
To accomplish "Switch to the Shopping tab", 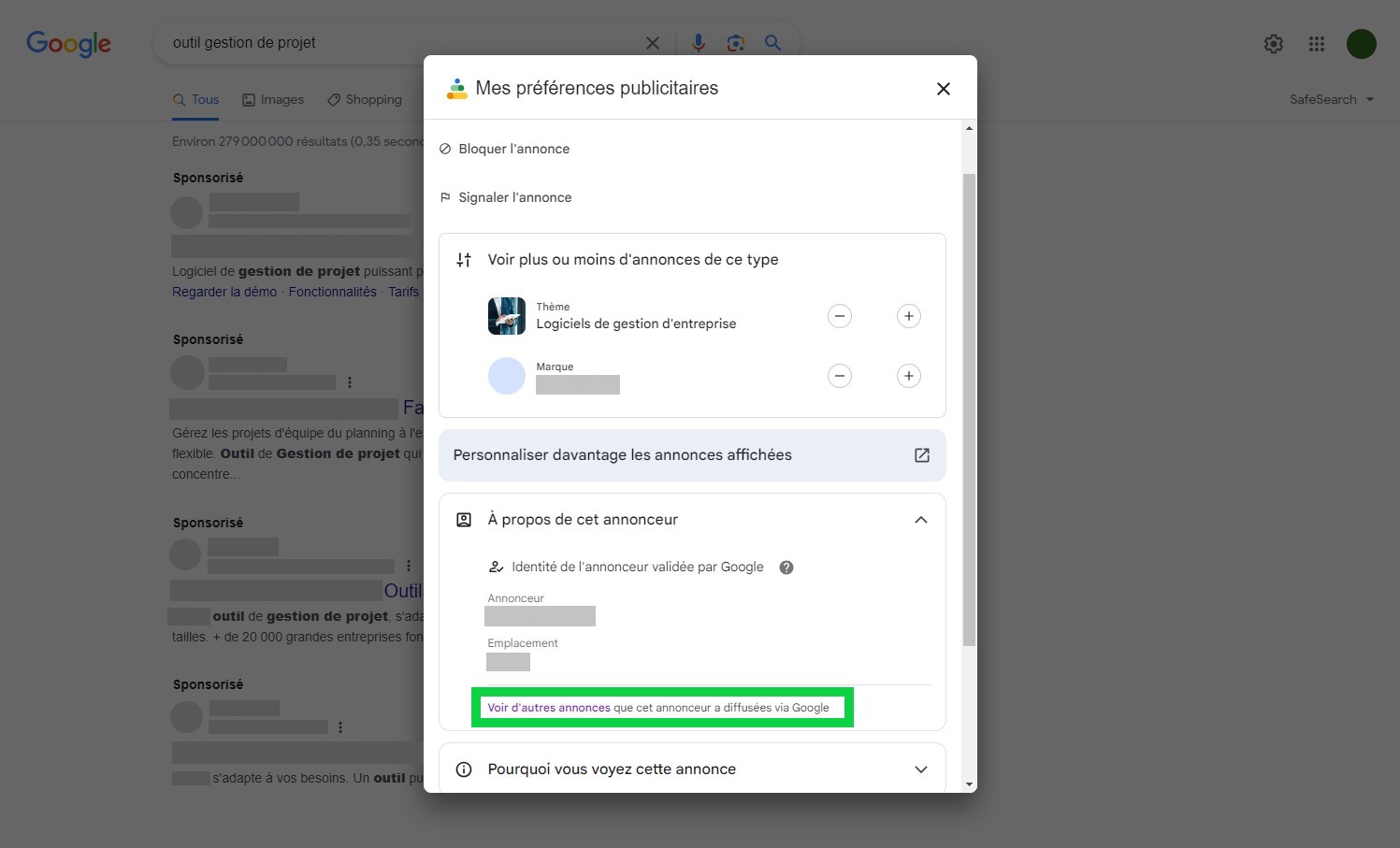I will point(365,100).
